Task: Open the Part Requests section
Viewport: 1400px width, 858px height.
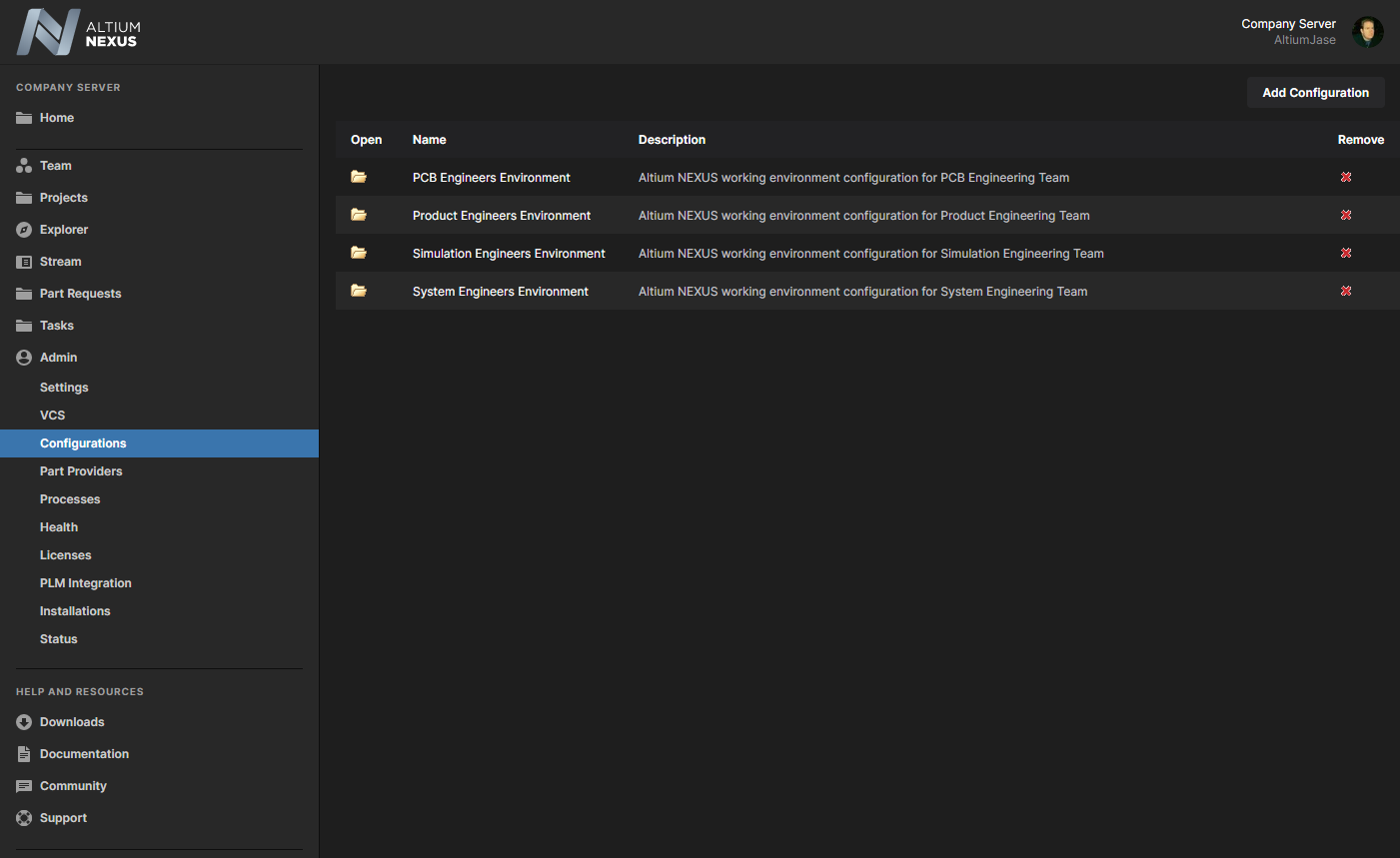Action: point(80,294)
